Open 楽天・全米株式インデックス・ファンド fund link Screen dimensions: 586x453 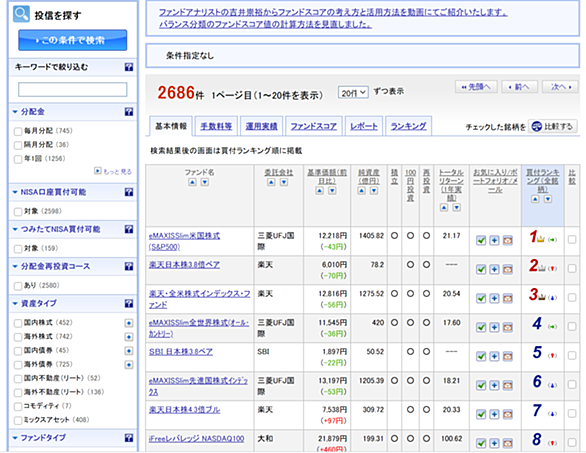[x=199, y=299]
